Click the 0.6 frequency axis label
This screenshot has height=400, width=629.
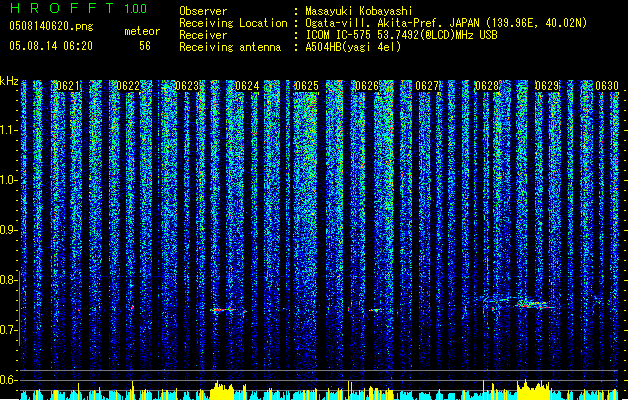[x=9, y=380]
